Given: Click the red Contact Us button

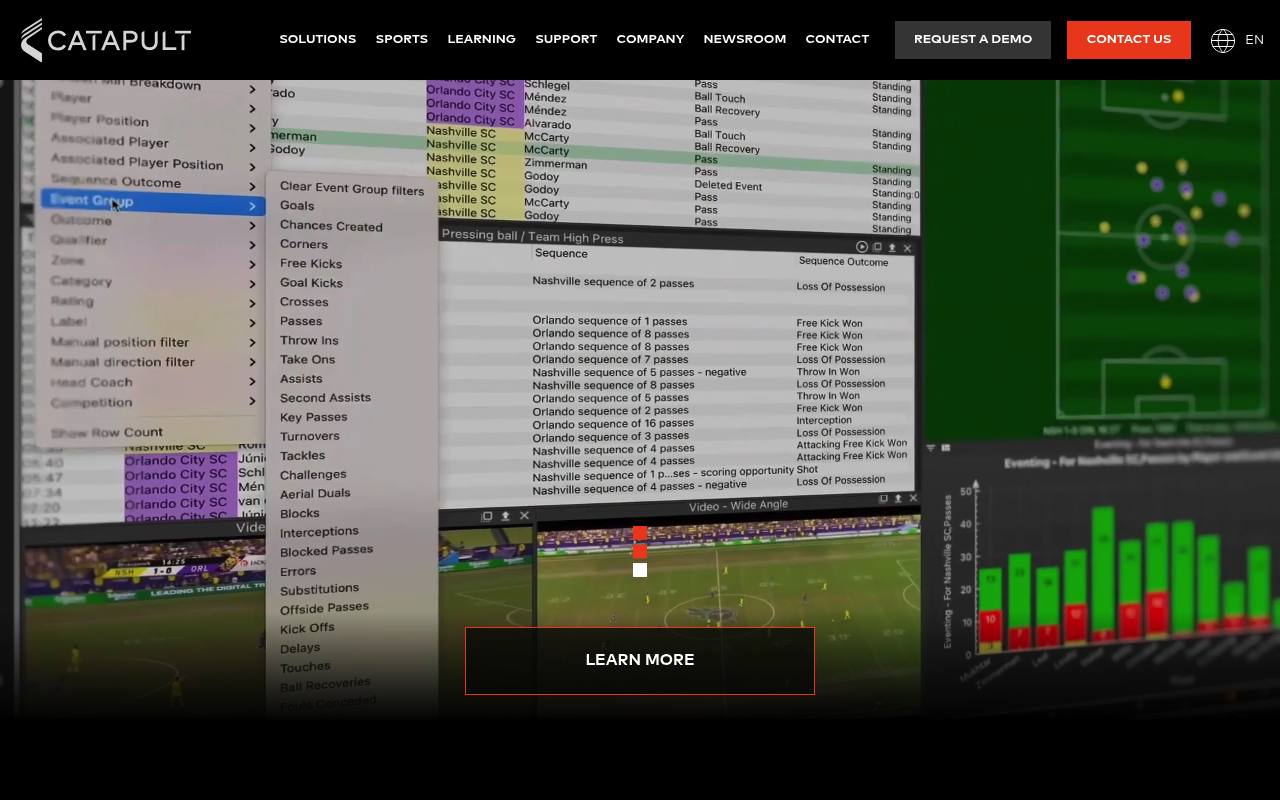Looking at the screenshot, I should click(x=1129, y=40).
